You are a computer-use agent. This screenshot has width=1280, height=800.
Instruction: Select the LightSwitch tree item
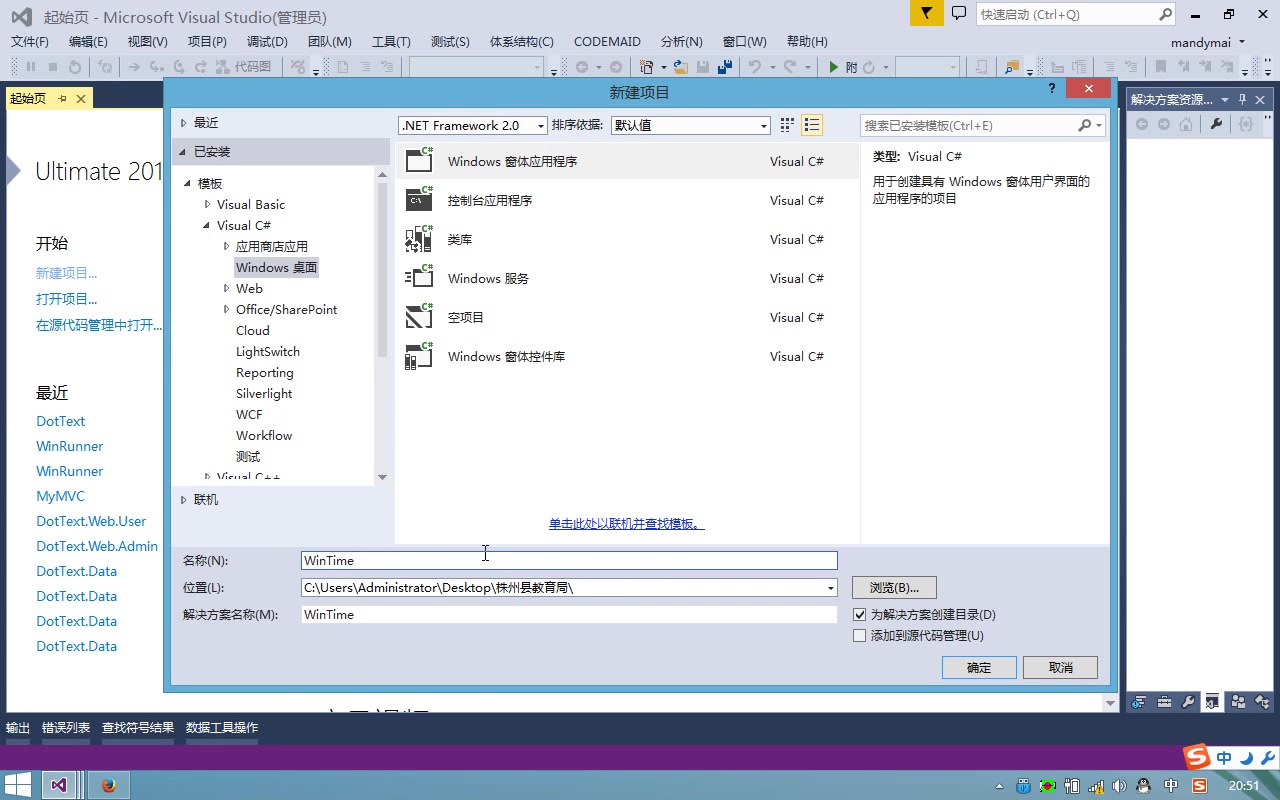pyautogui.click(x=268, y=351)
